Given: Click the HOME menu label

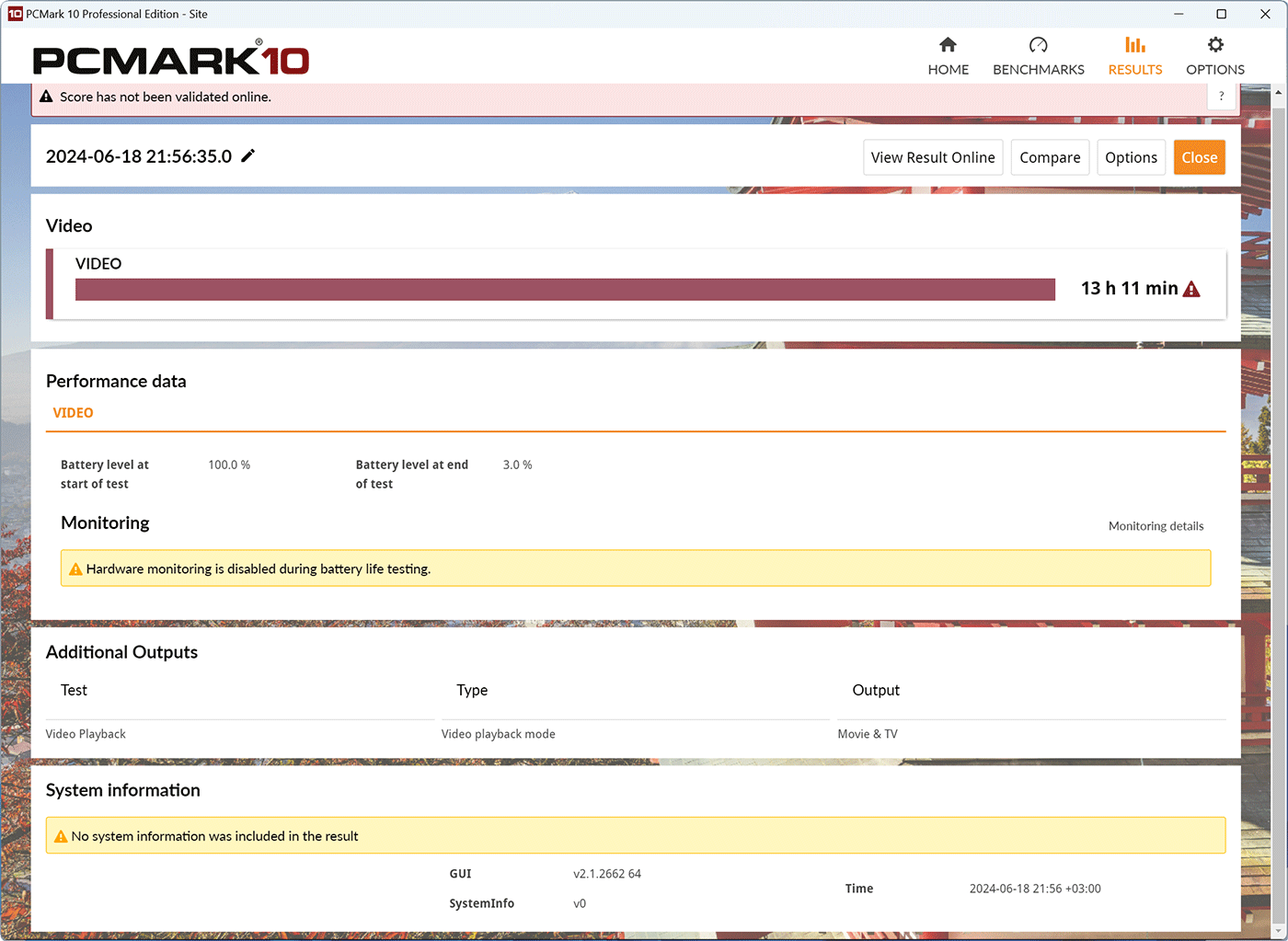Looking at the screenshot, I should (x=949, y=70).
